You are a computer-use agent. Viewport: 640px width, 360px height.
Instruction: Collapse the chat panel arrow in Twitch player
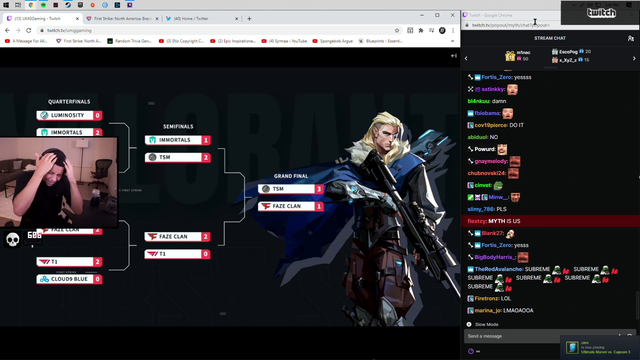pos(453,56)
